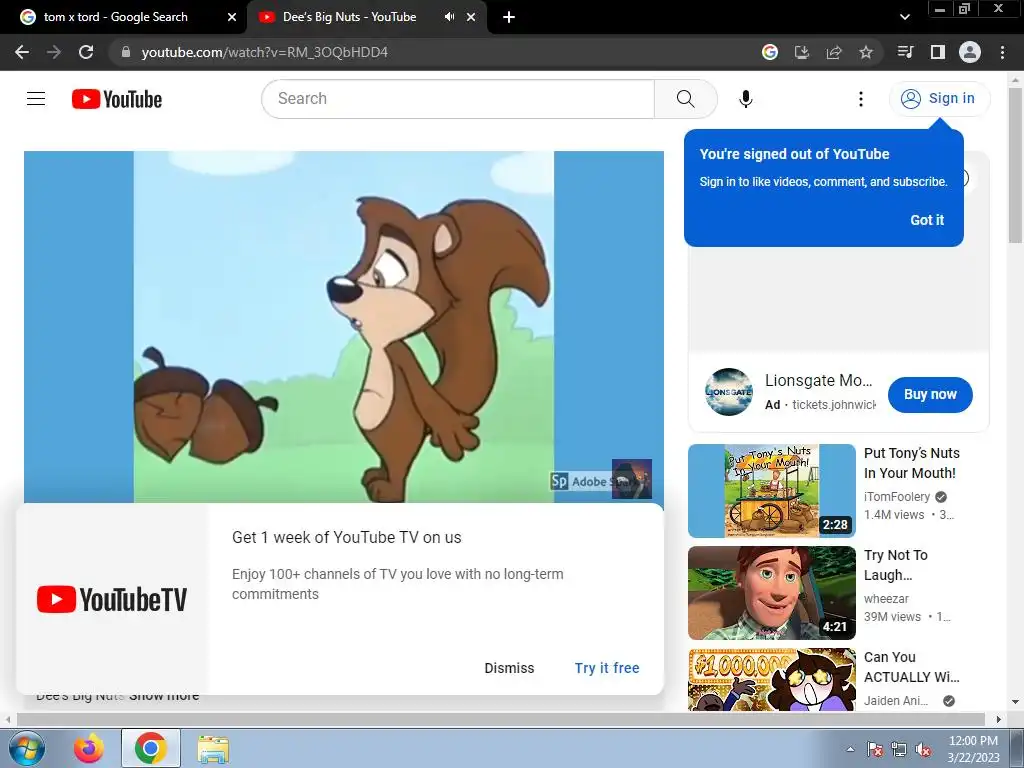Viewport: 1024px width, 768px height.
Task: Click the search magnifier button
Action: [686, 99]
